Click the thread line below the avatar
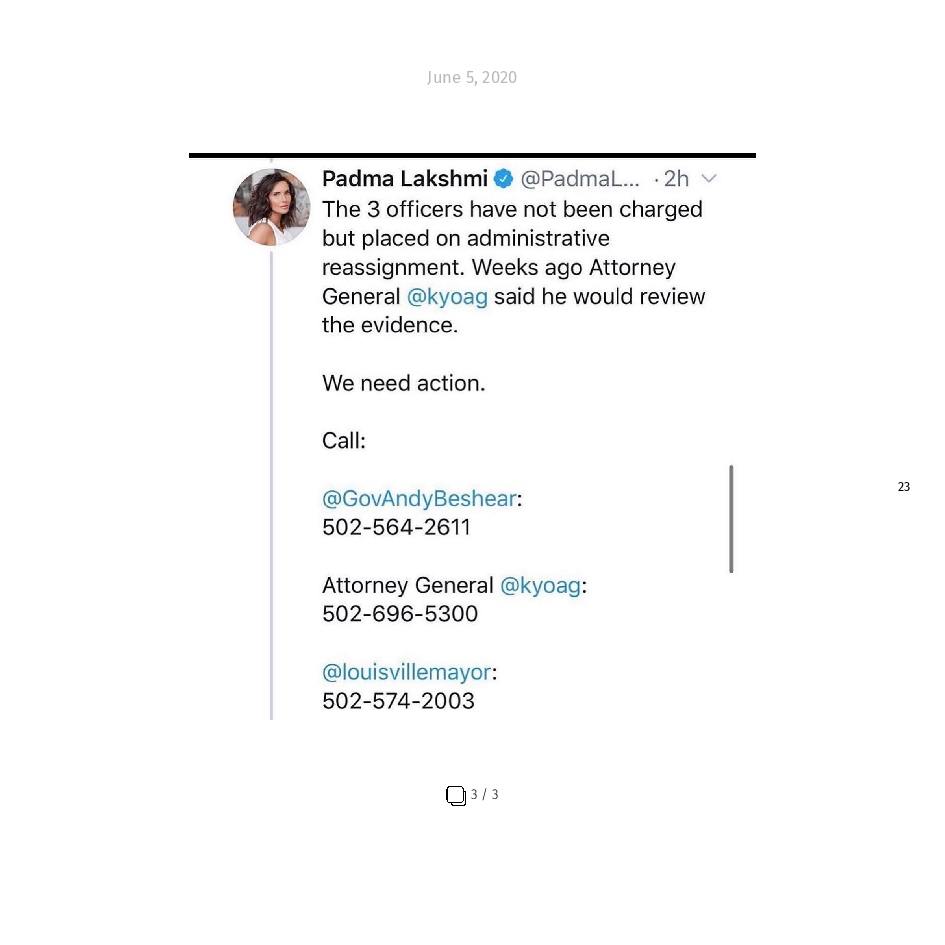 [271, 486]
